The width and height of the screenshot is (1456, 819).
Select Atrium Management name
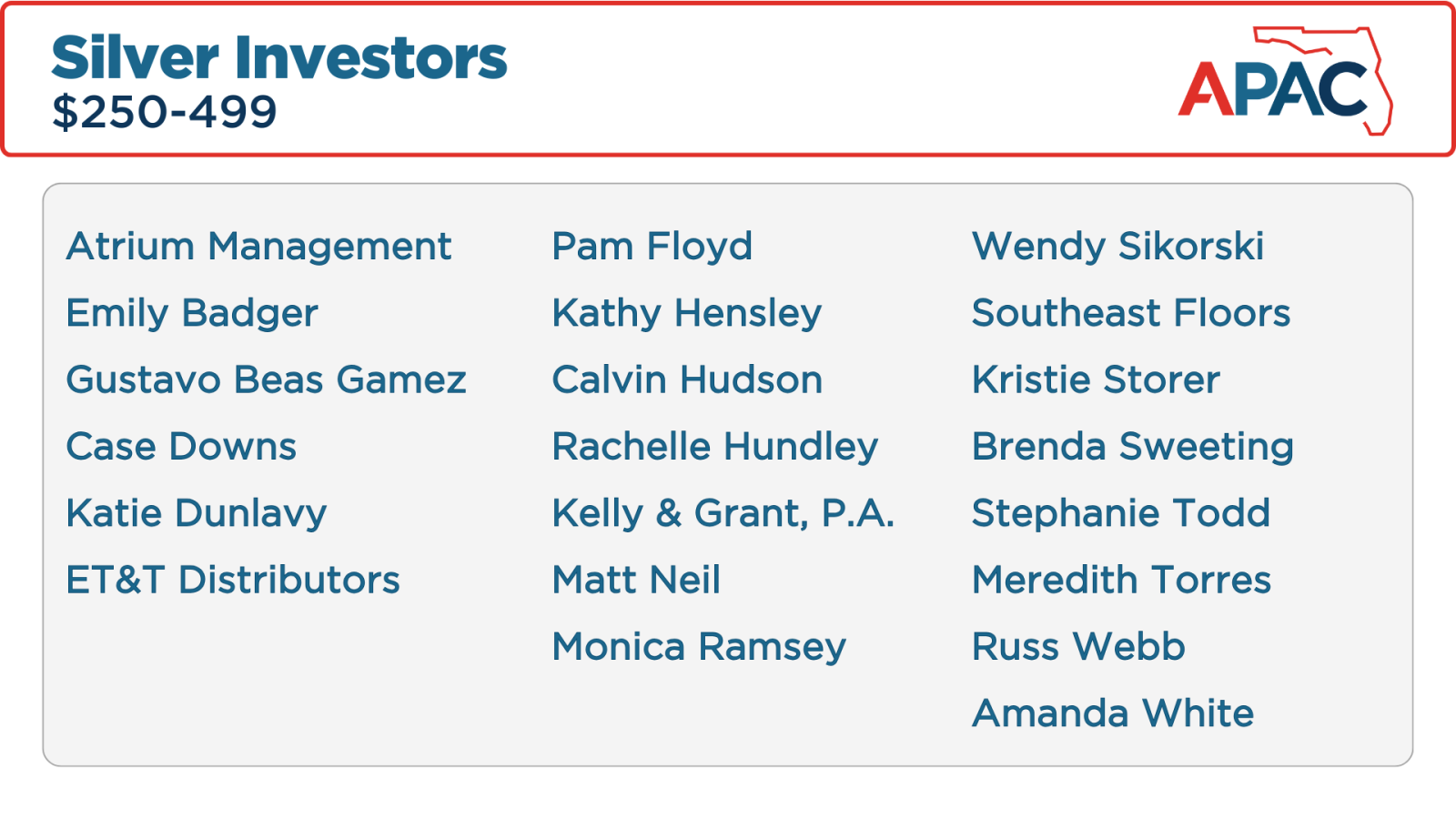(x=258, y=246)
